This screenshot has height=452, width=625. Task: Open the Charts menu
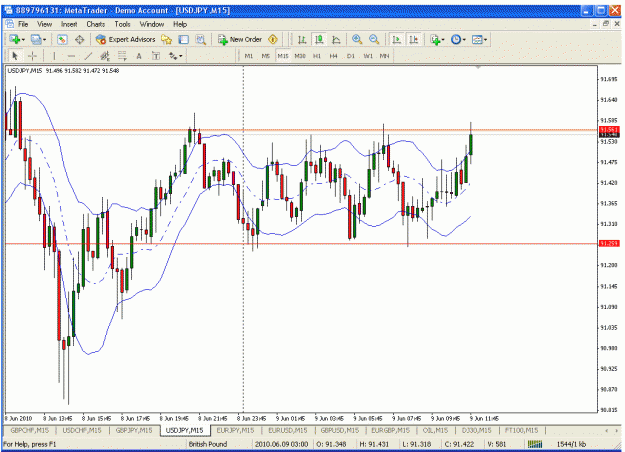(96, 24)
